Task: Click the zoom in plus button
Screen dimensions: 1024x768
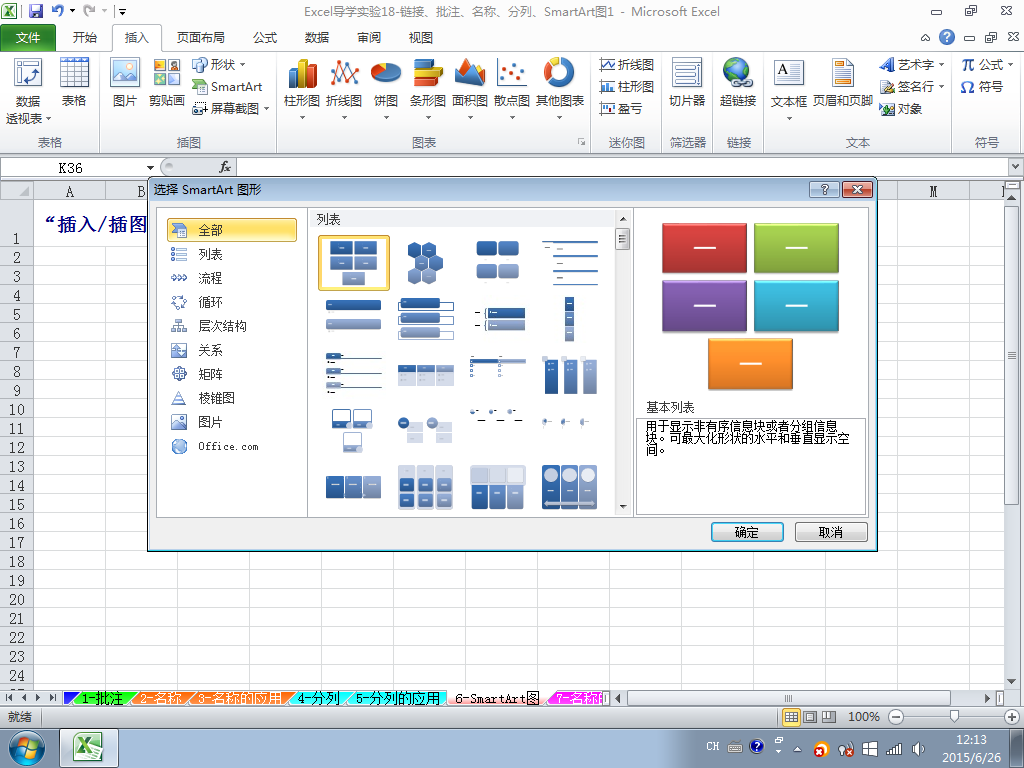Action: point(1012,717)
